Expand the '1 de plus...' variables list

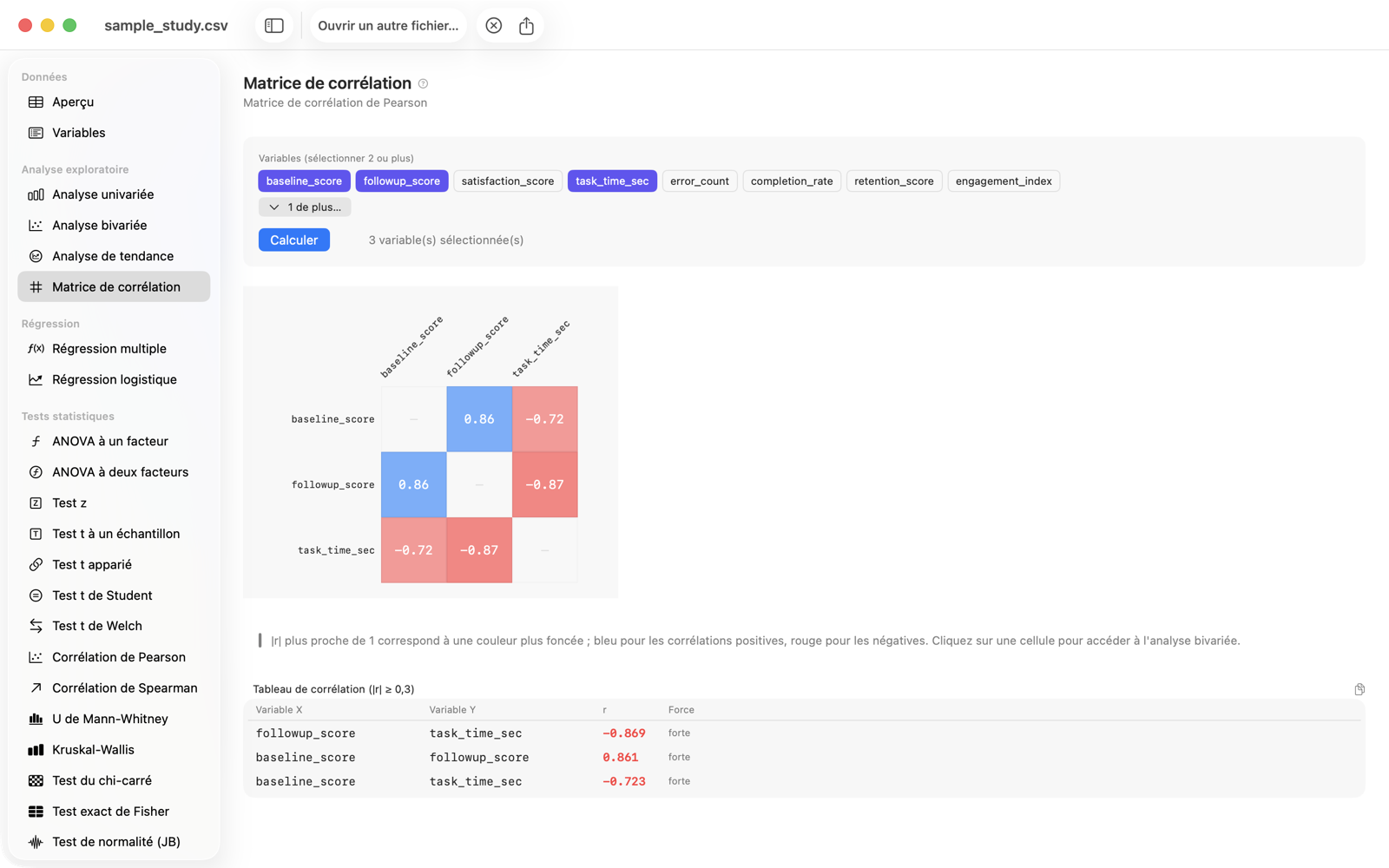(305, 207)
